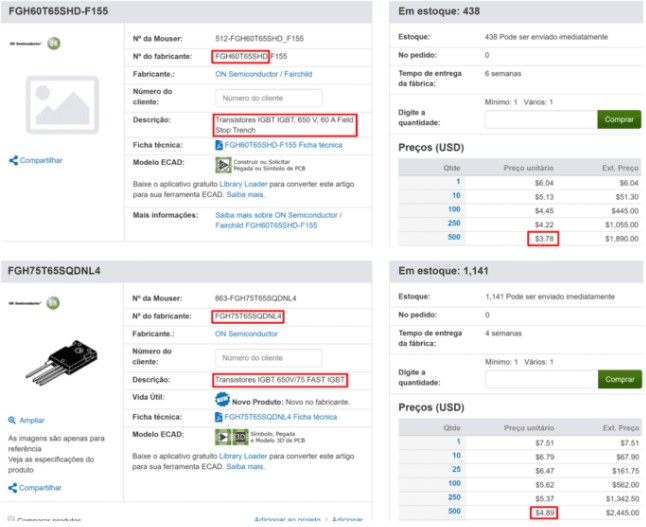
Task: Click ECAD symbol icon for FGH75T65SQDNL4
Action: 223,437
